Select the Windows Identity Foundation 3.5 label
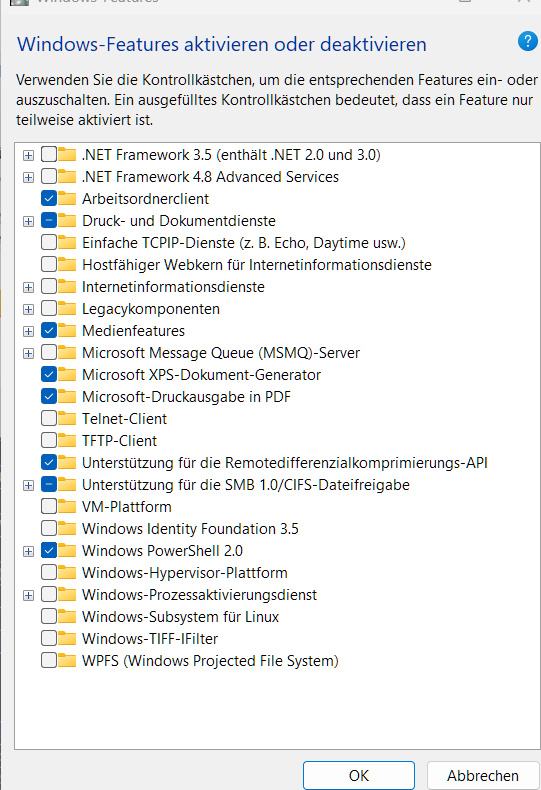 pos(190,529)
